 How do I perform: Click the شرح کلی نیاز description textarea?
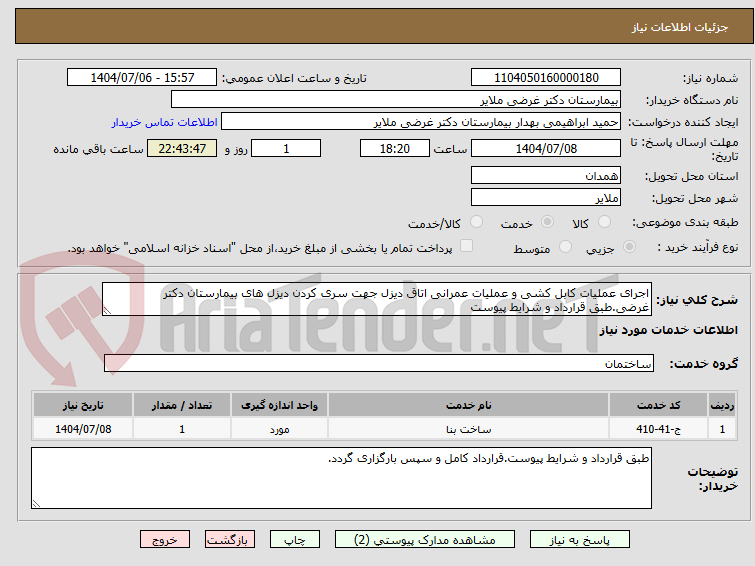tap(377, 300)
